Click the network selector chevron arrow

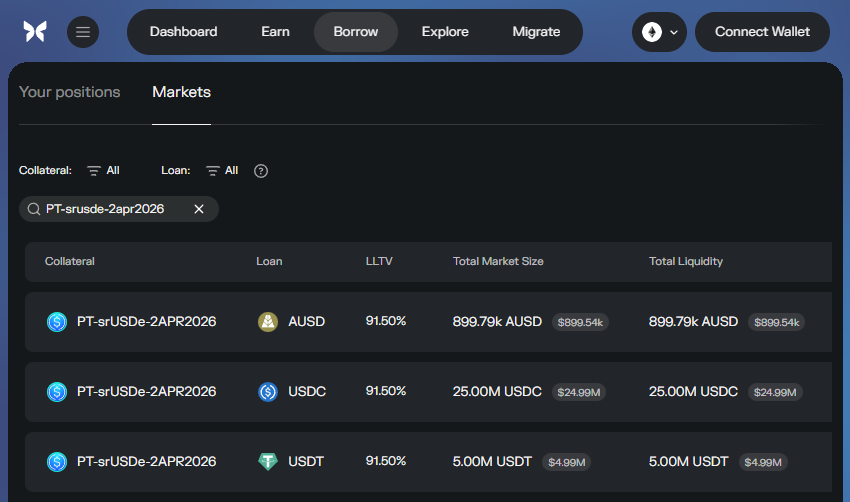(x=674, y=33)
